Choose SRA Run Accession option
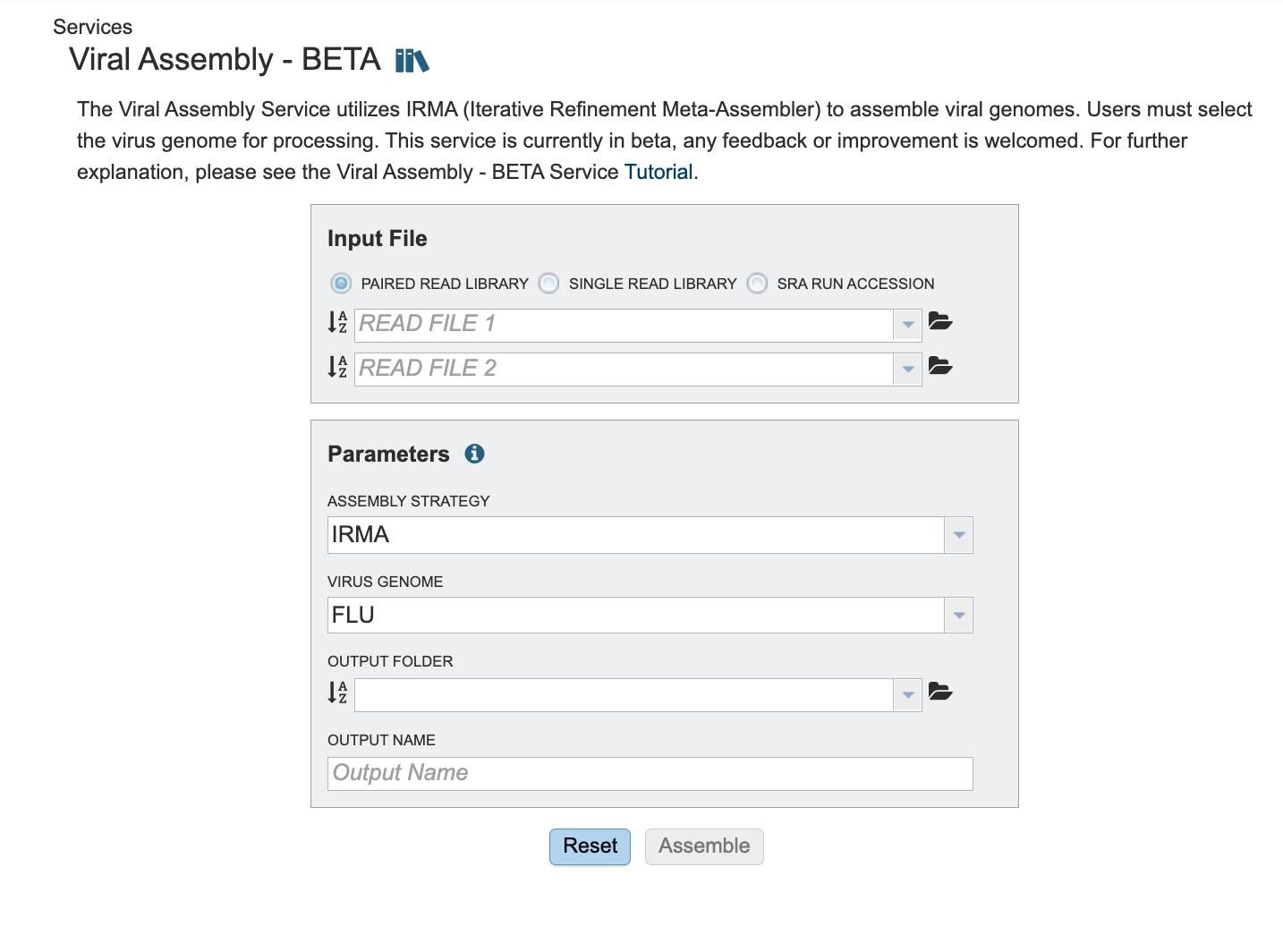This screenshot has height=952, width=1283. (x=758, y=284)
